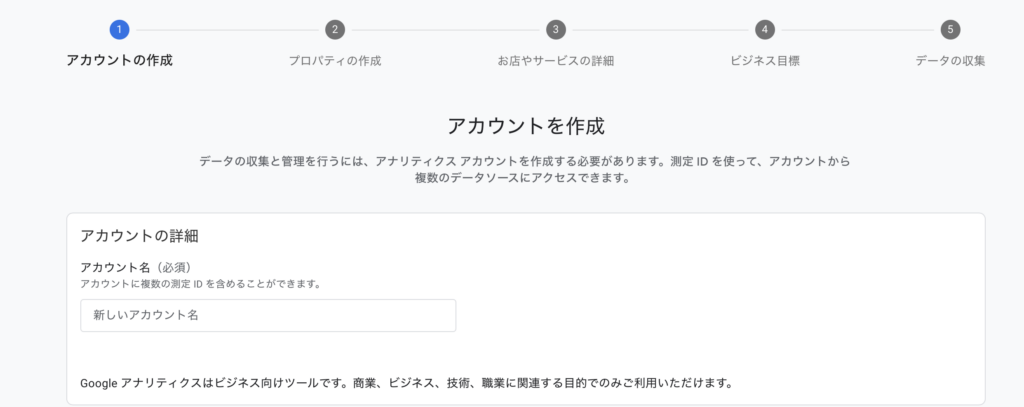Click the アカウントの詳細 section title
This screenshot has width=1024, height=407.
139,236
